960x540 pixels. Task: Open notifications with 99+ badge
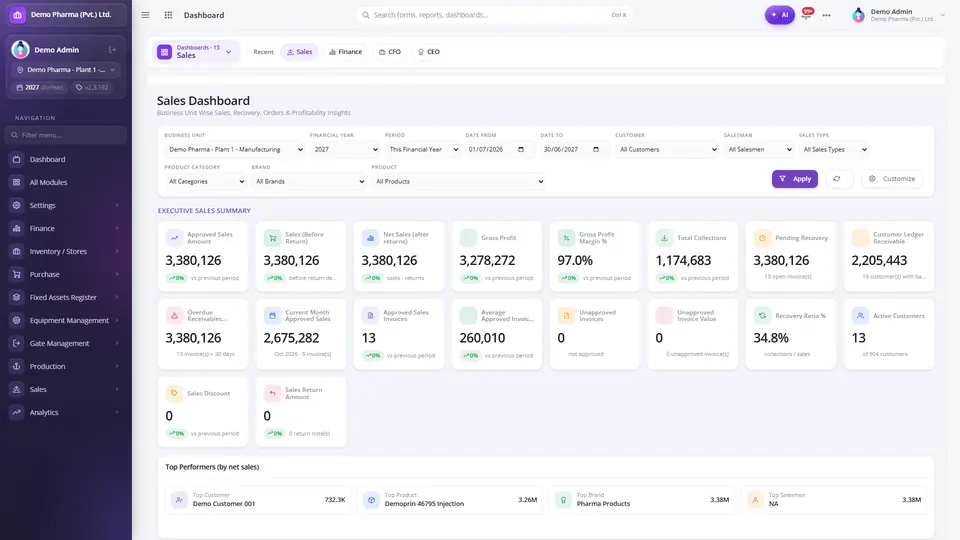pos(807,13)
